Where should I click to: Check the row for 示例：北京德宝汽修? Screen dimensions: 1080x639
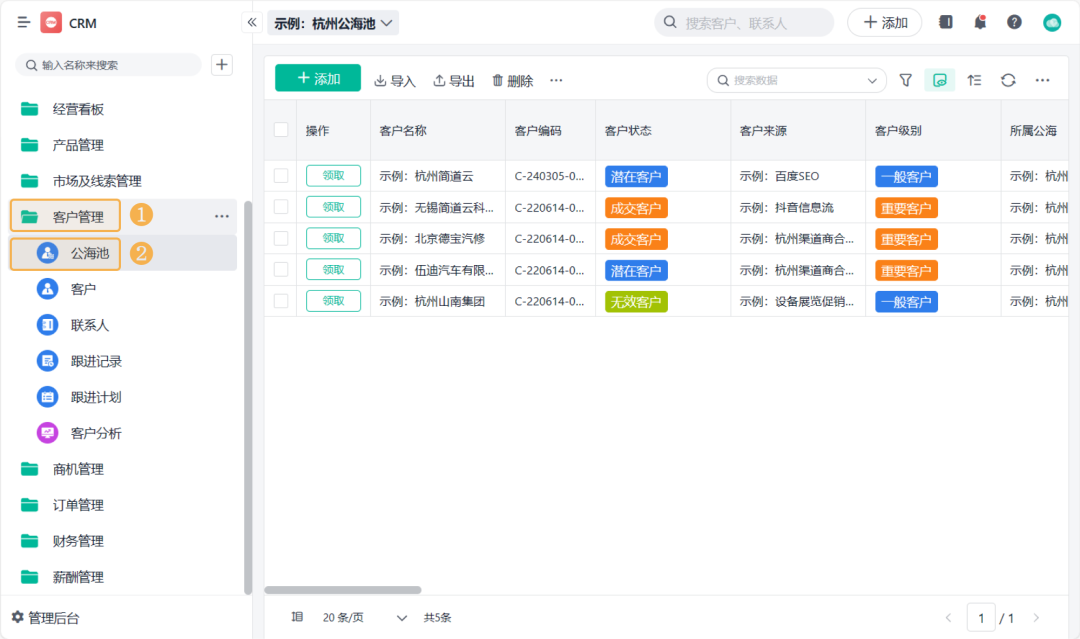tap(281, 238)
